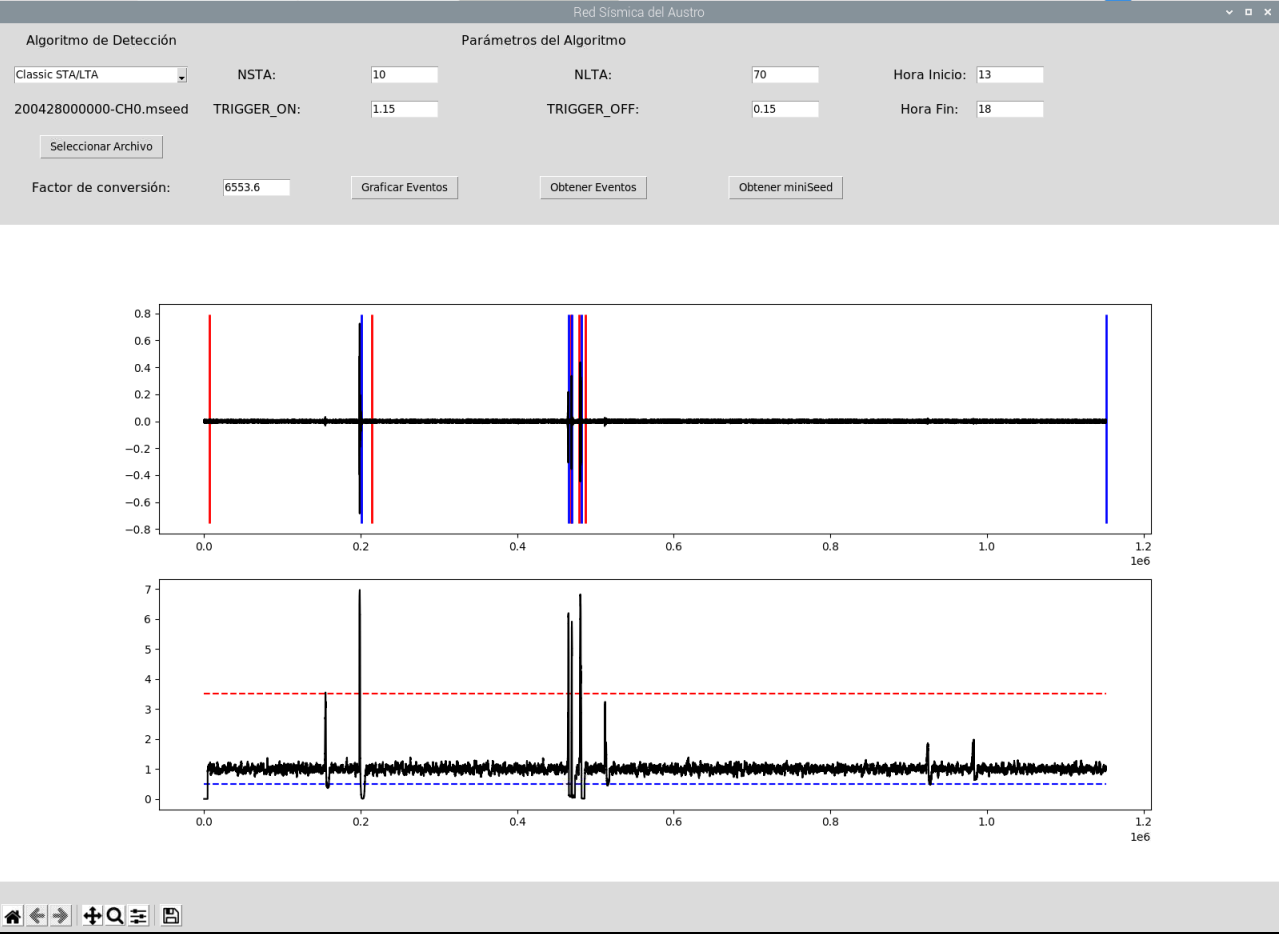
Task: Select the Zoom magnifier tool
Action: coord(115,915)
